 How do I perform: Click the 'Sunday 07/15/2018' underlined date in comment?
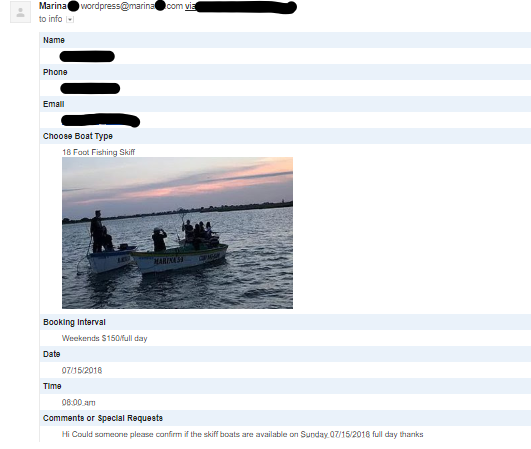(x=335, y=434)
